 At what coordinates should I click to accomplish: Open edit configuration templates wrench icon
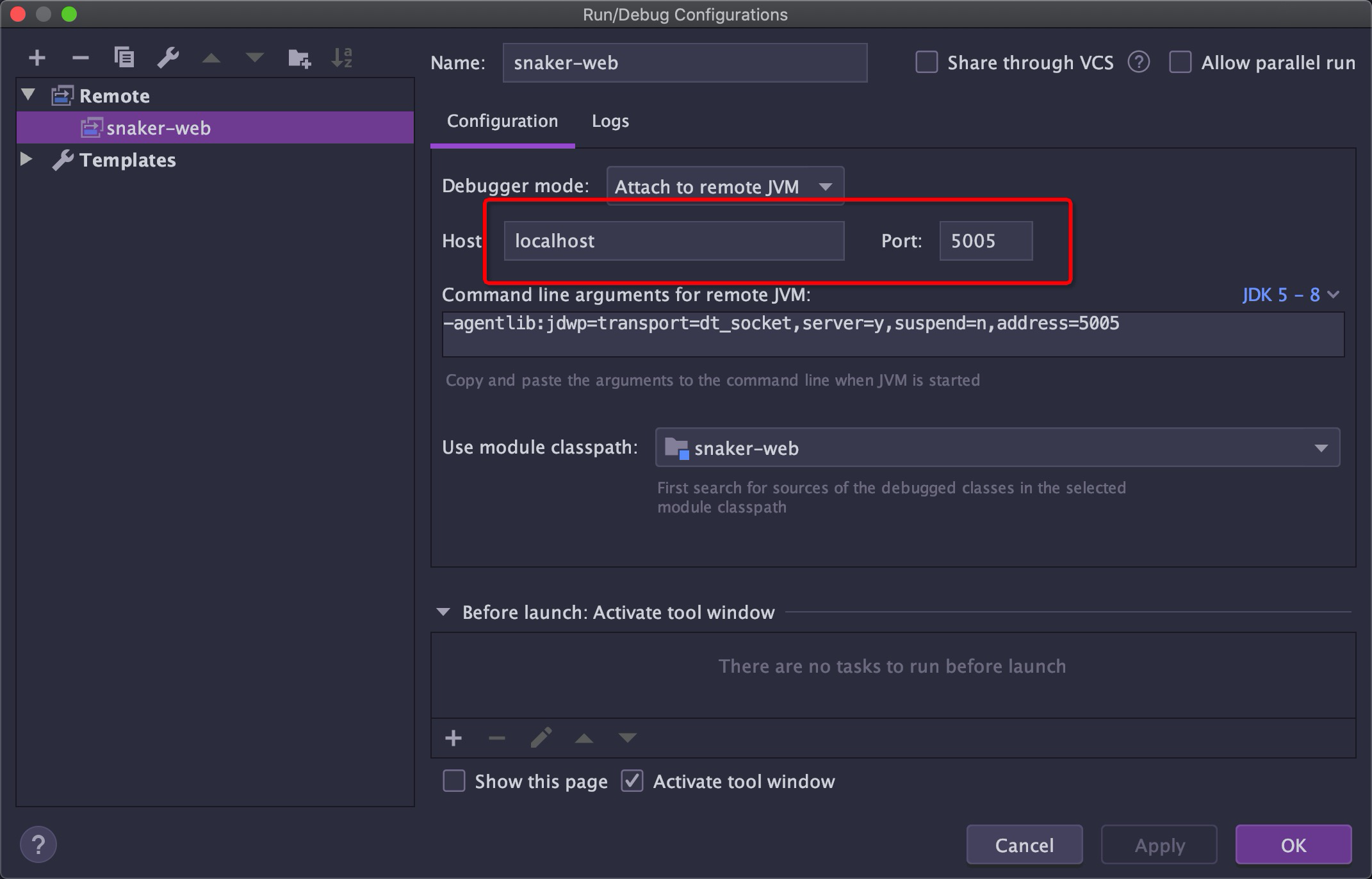click(167, 57)
